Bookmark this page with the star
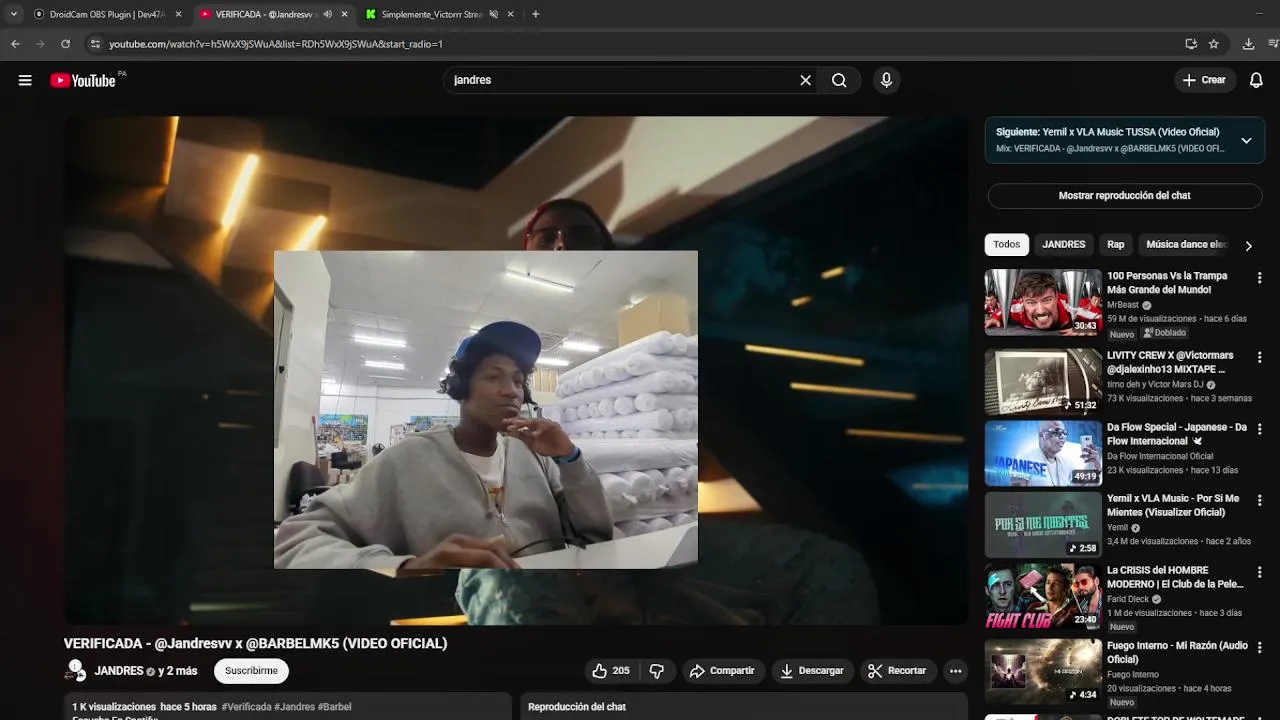 coord(1213,44)
